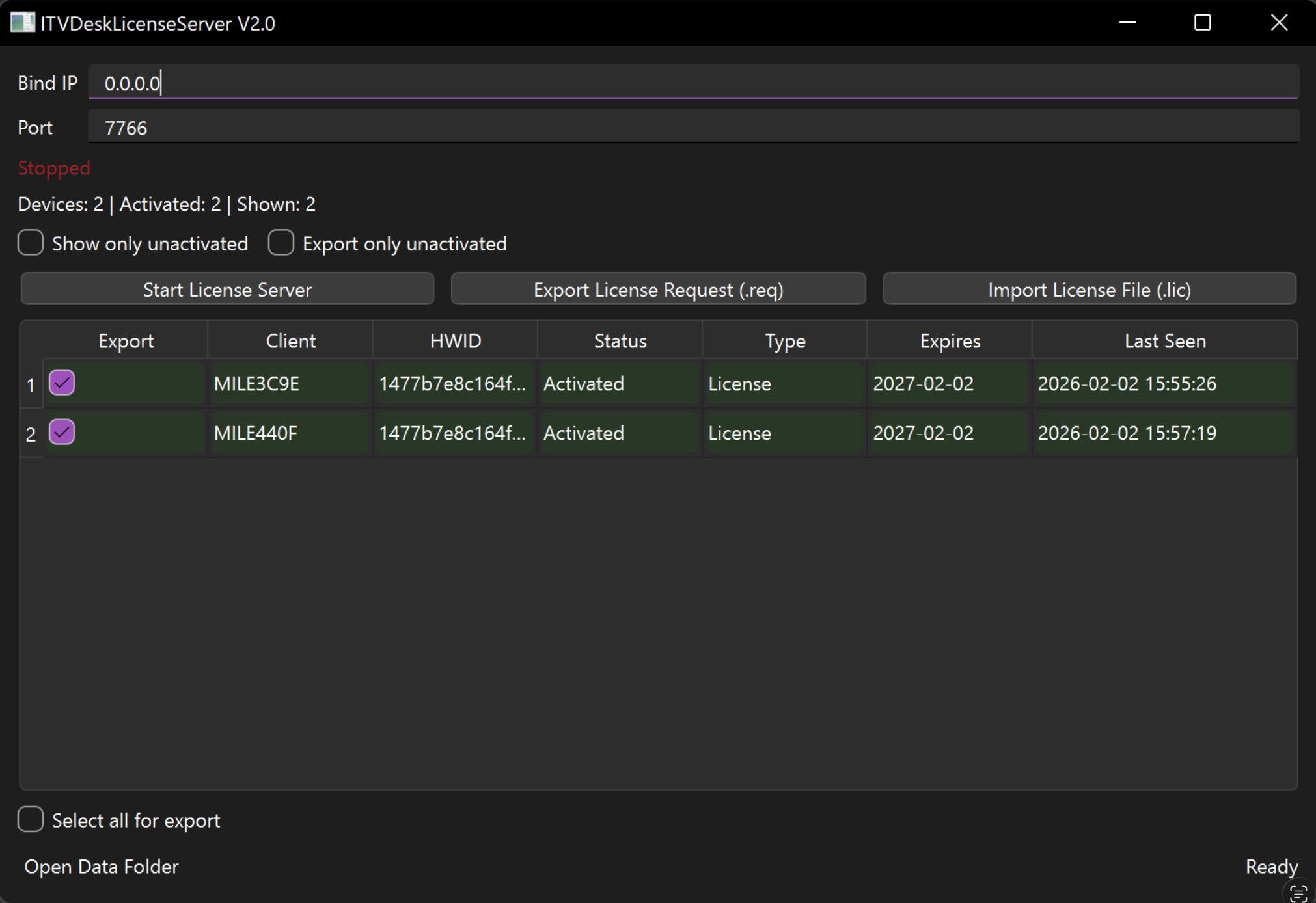Click Import License File (.lic) button
1316x903 pixels.
[1089, 289]
